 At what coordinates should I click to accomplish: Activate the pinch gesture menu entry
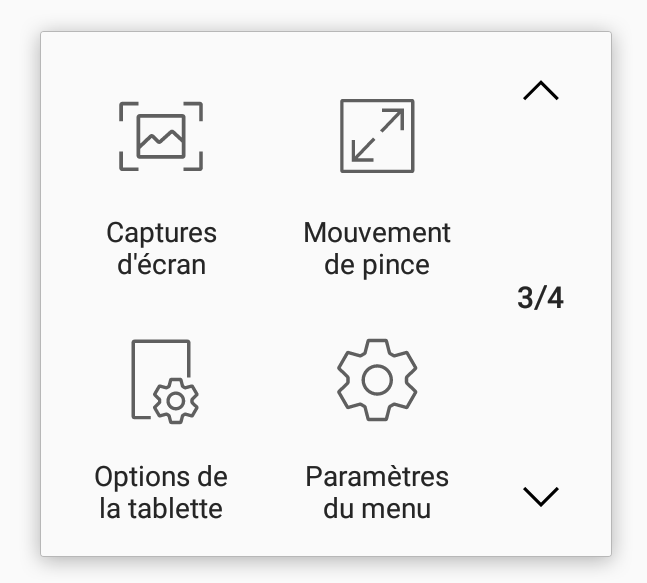pos(377,188)
